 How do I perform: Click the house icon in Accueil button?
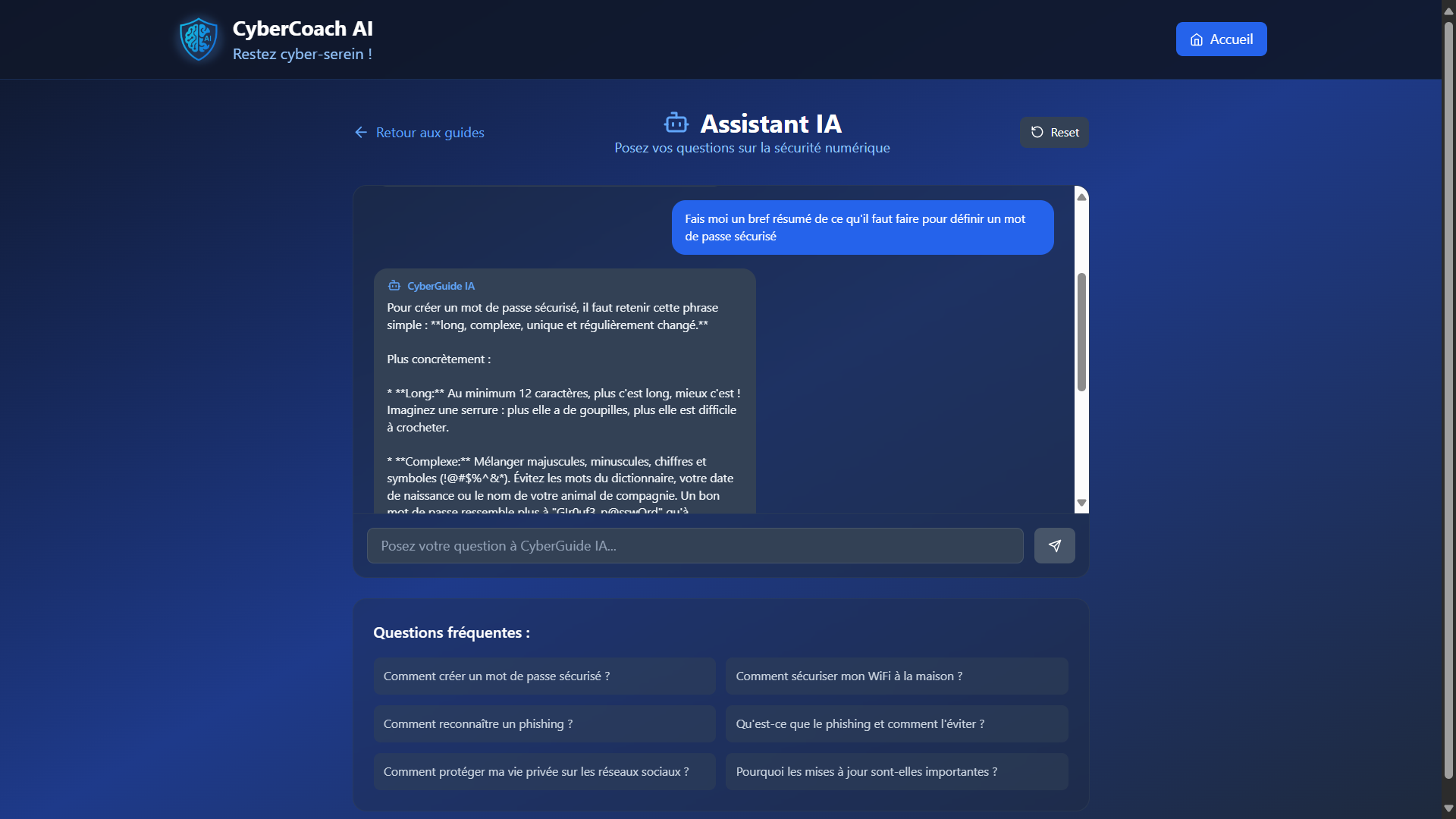pyautogui.click(x=1196, y=39)
